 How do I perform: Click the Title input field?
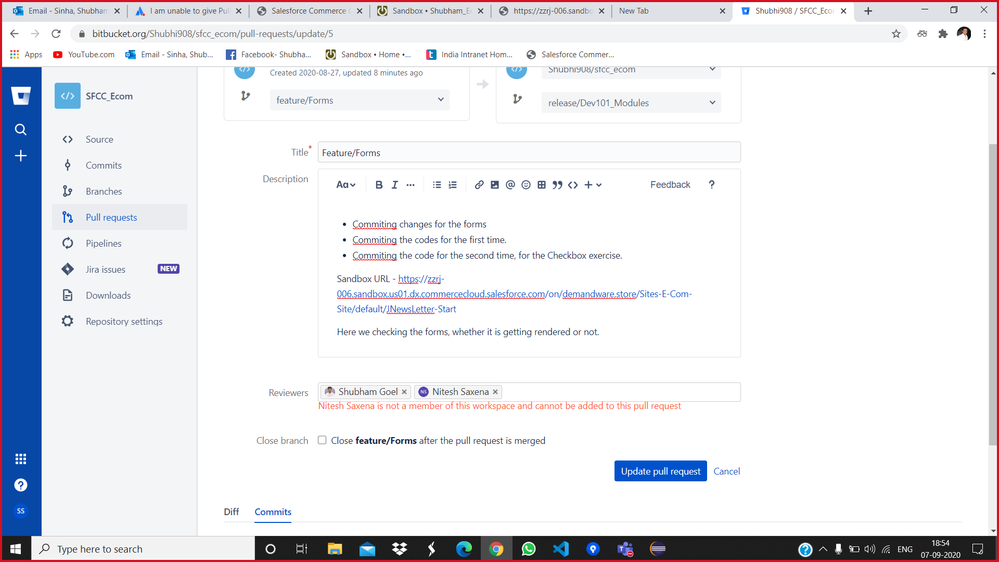(529, 152)
